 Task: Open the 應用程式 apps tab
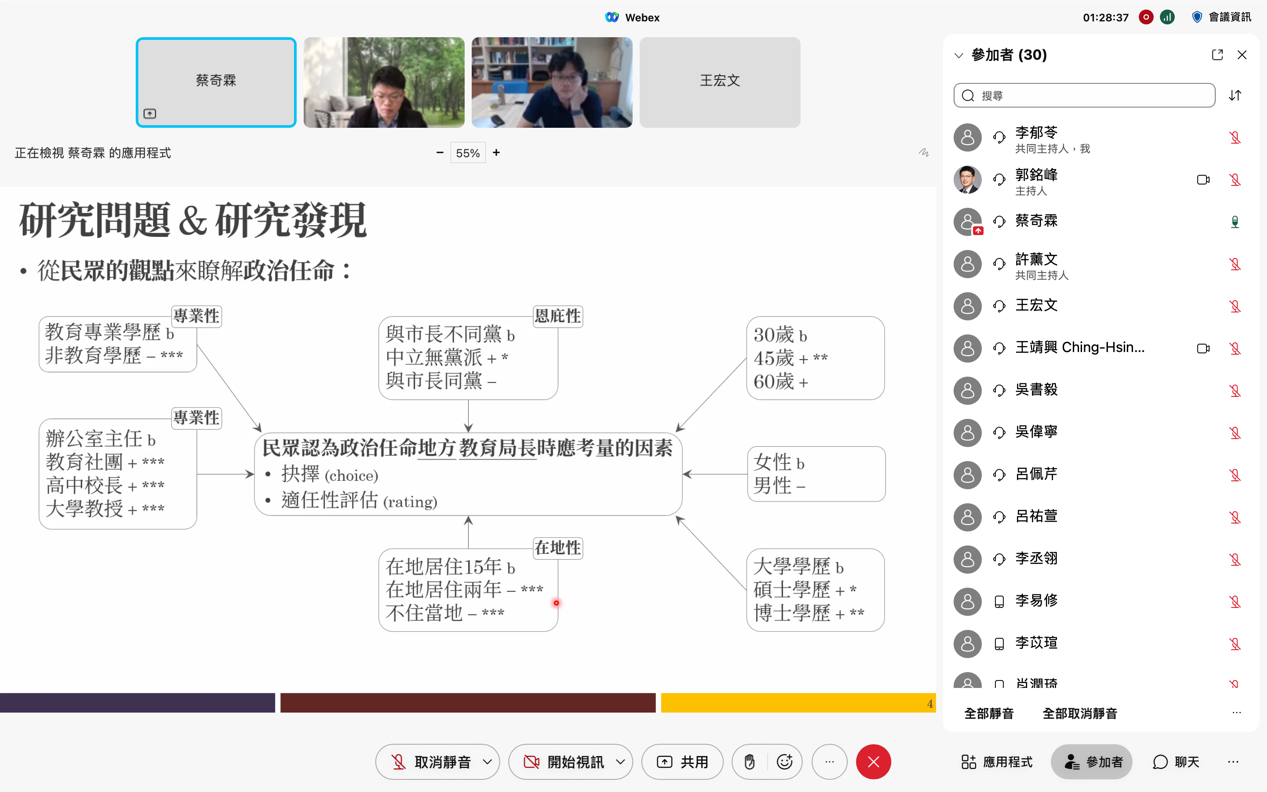996,762
